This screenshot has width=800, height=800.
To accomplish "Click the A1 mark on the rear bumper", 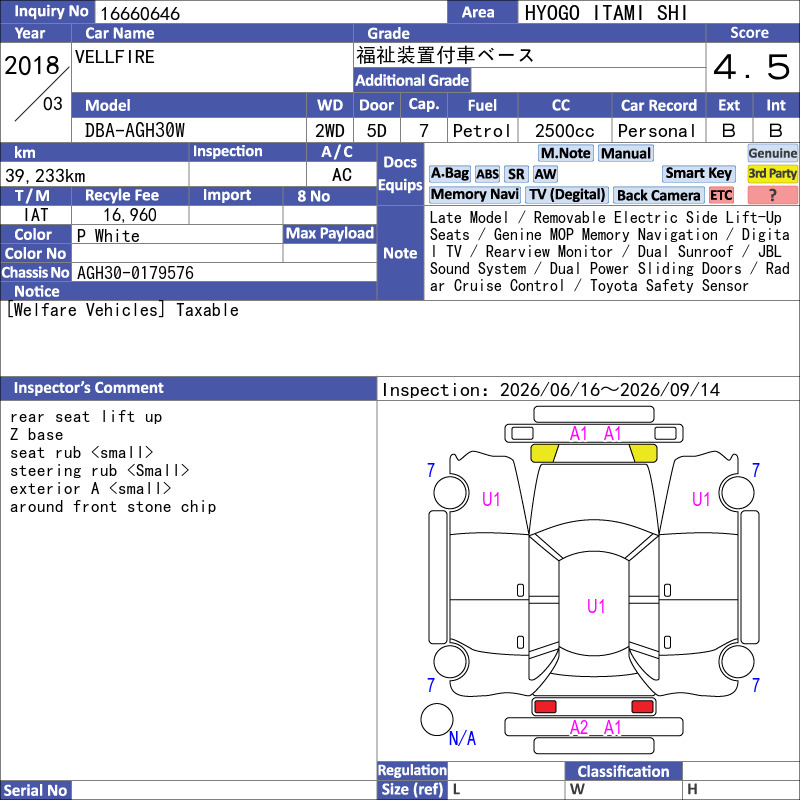I will click(x=612, y=728).
